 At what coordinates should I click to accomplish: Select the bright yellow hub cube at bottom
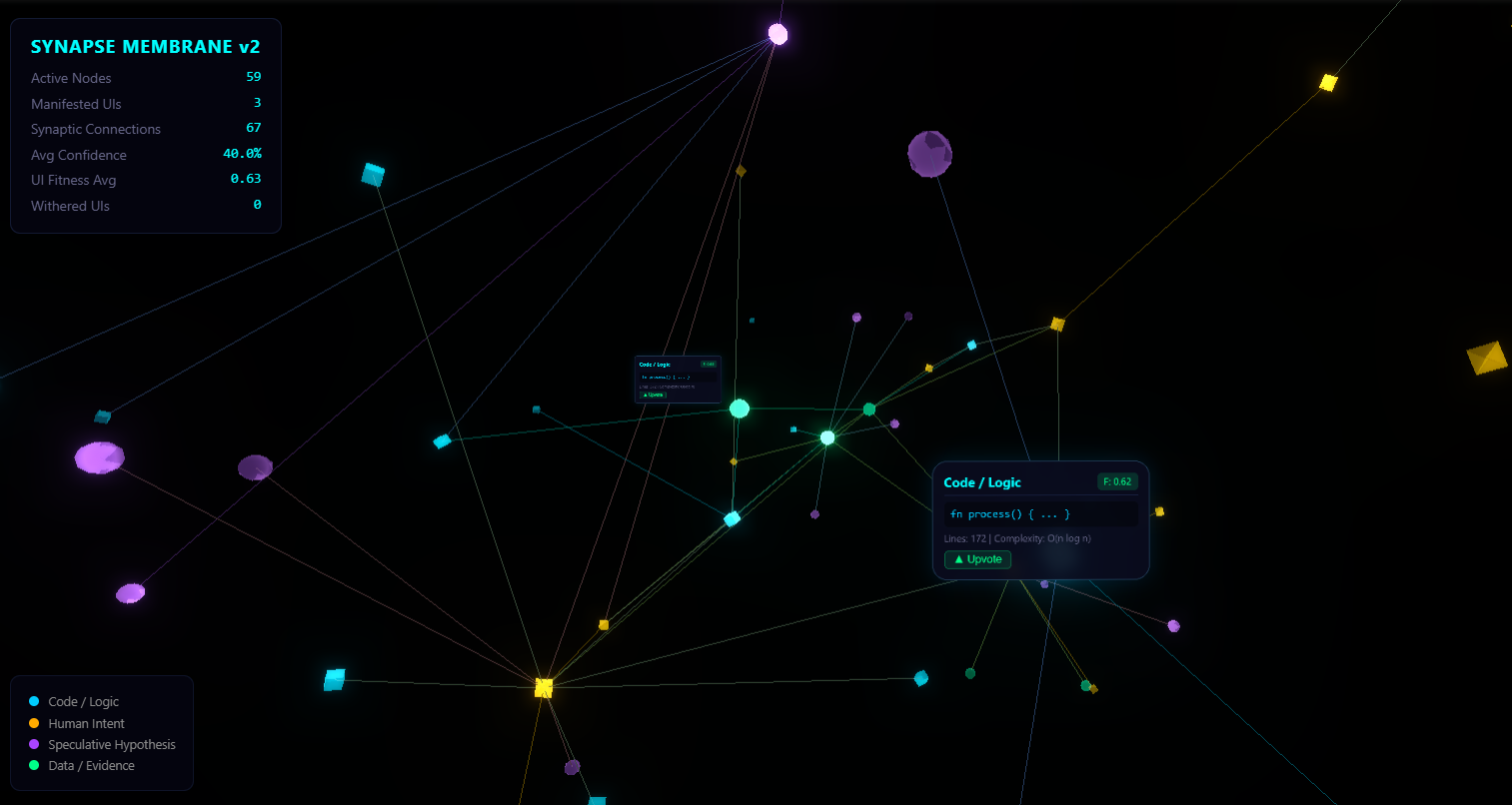[x=544, y=687]
